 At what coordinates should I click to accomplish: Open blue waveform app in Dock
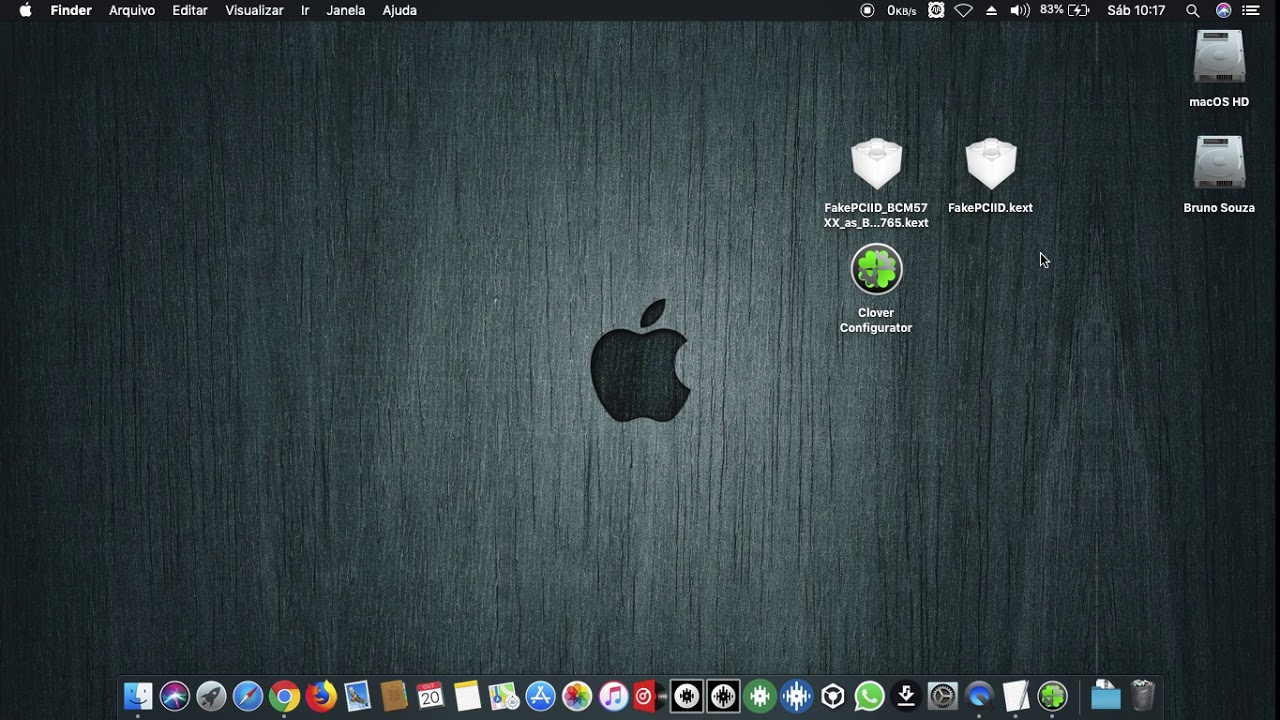pyautogui.click(x=797, y=696)
